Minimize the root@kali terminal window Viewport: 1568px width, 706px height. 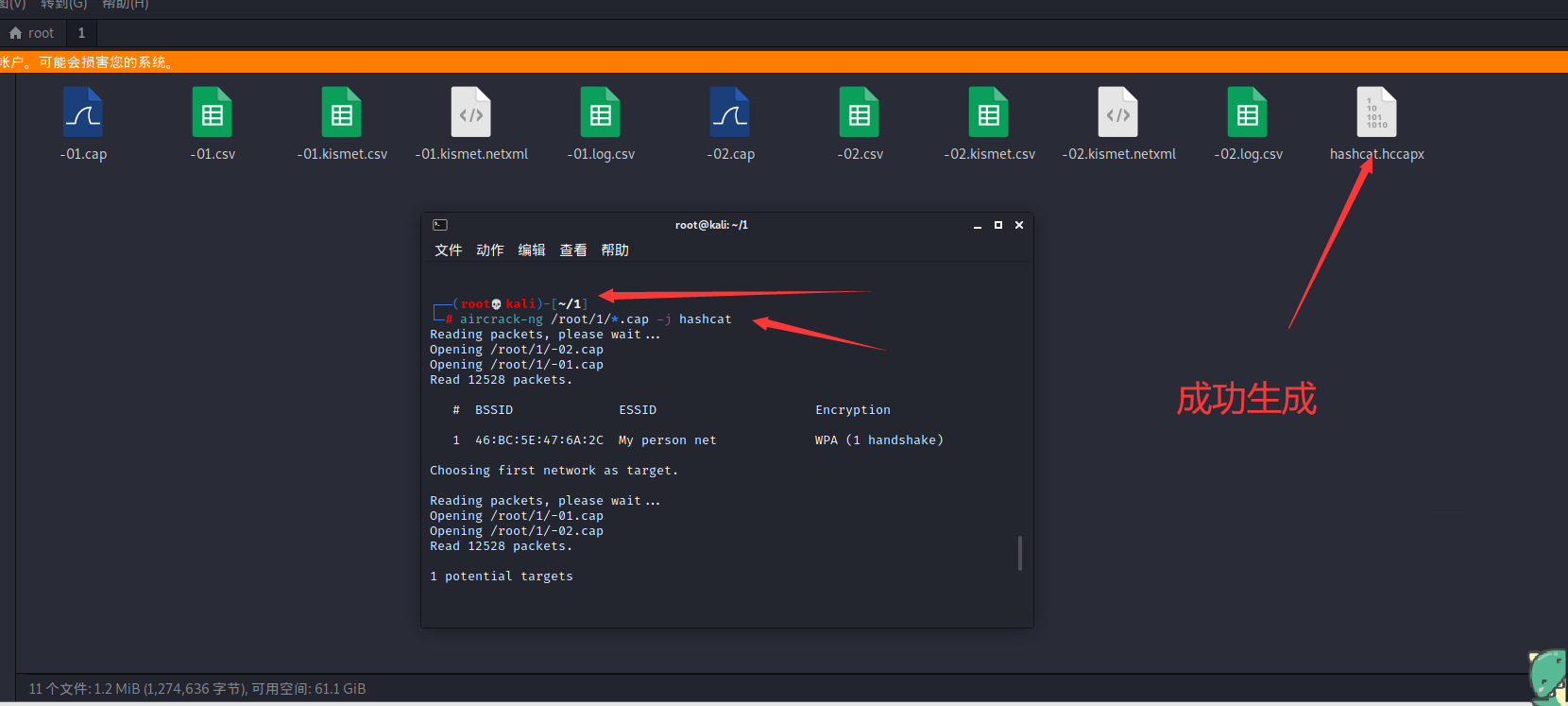pyautogui.click(x=978, y=226)
